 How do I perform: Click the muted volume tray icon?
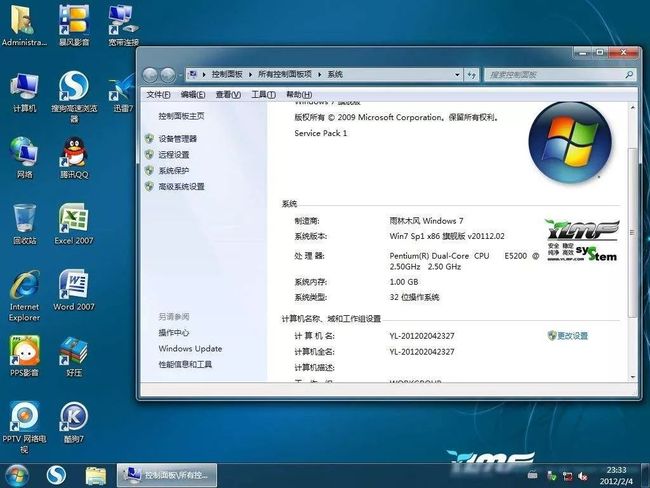[583, 476]
